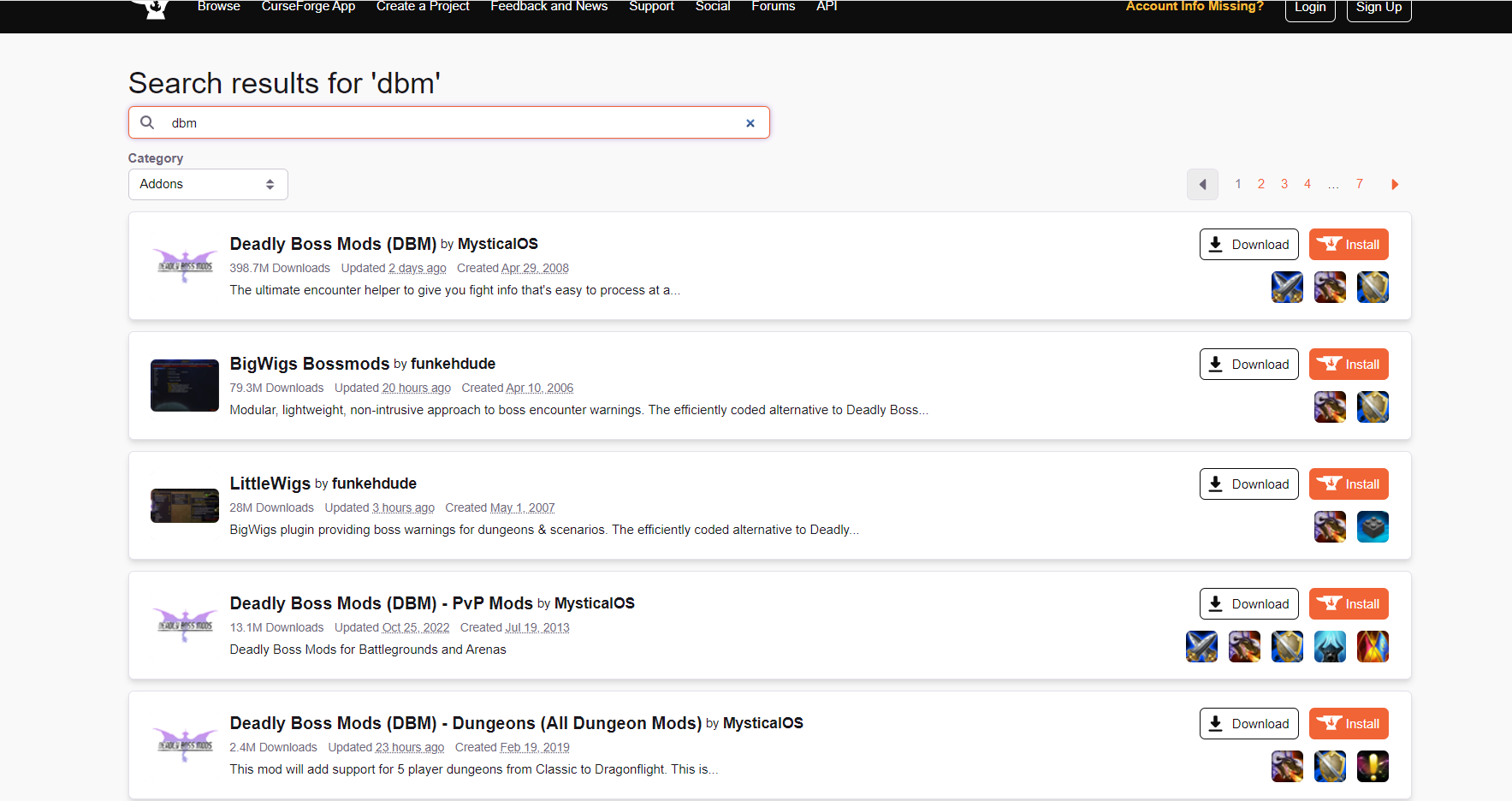
Task: Download DBM PvP Mods
Action: 1249,604
